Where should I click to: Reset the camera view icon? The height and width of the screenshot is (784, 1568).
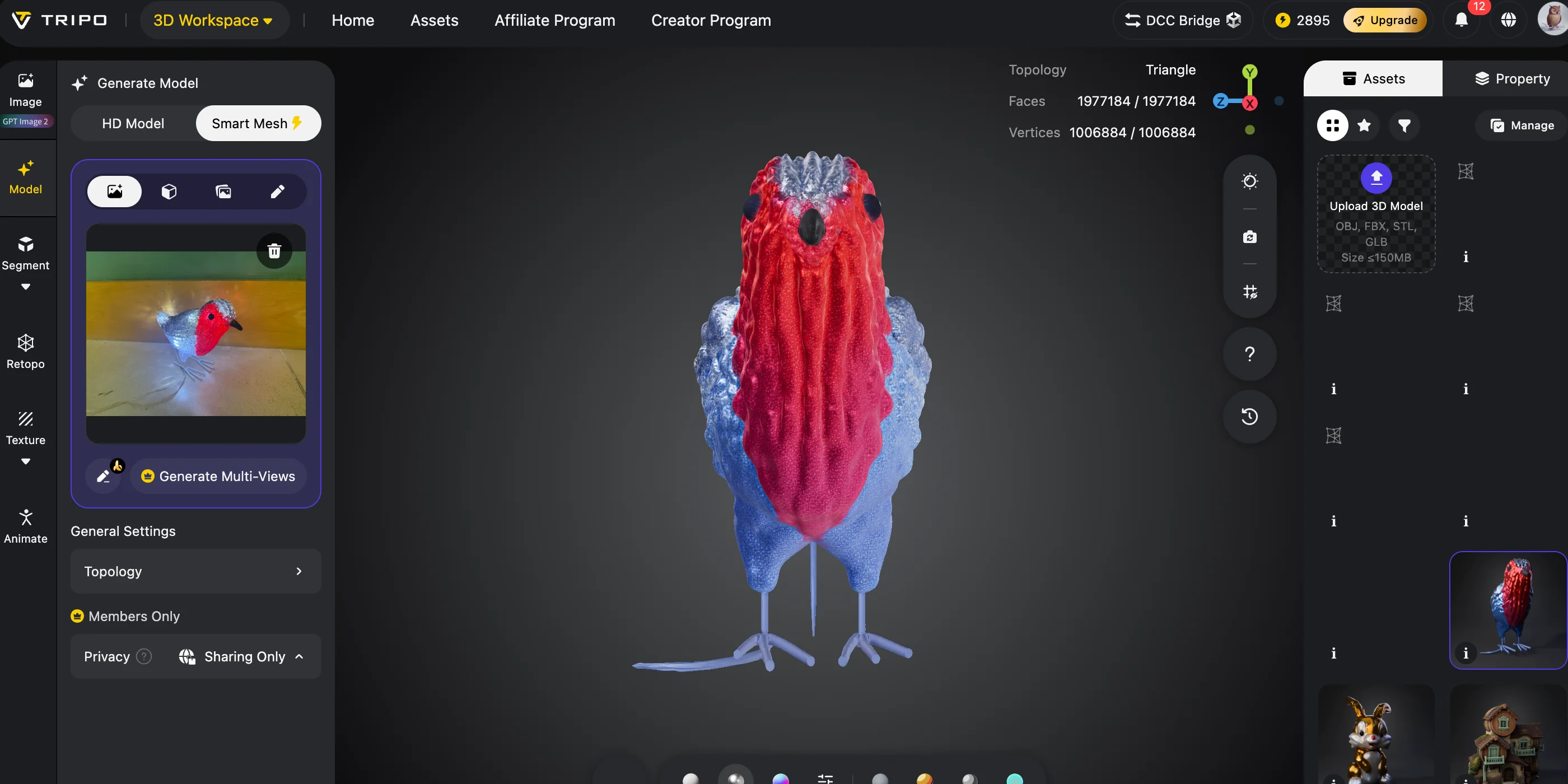pos(1249,236)
